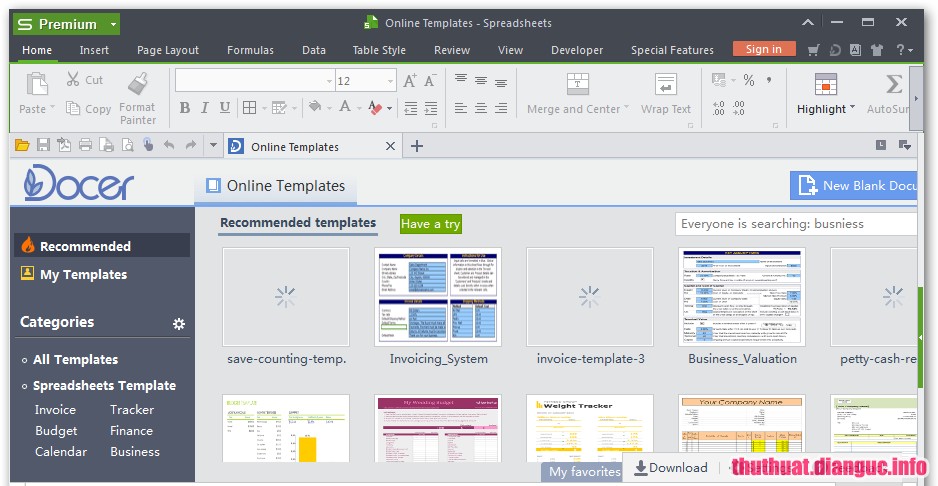The height and width of the screenshot is (486, 938).
Task: Align cell contents to the top
Action: click(460, 78)
